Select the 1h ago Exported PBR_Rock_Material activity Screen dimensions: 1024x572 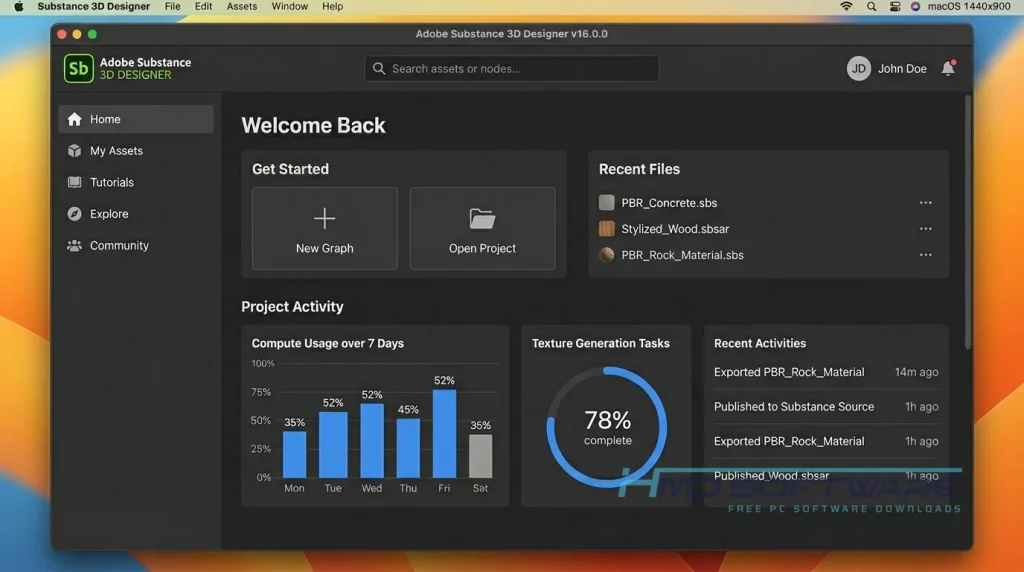(826, 441)
